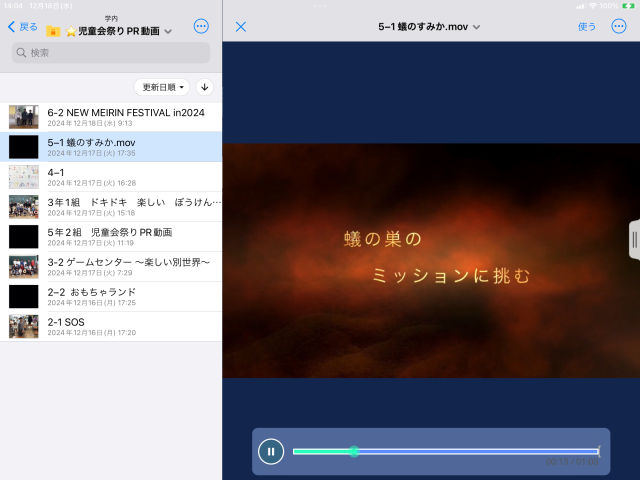Viewport: 640px width, 480px height.
Task: Click black thumbnail of 5-1 蟻のすみか.mov
Action: pos(24,147)
